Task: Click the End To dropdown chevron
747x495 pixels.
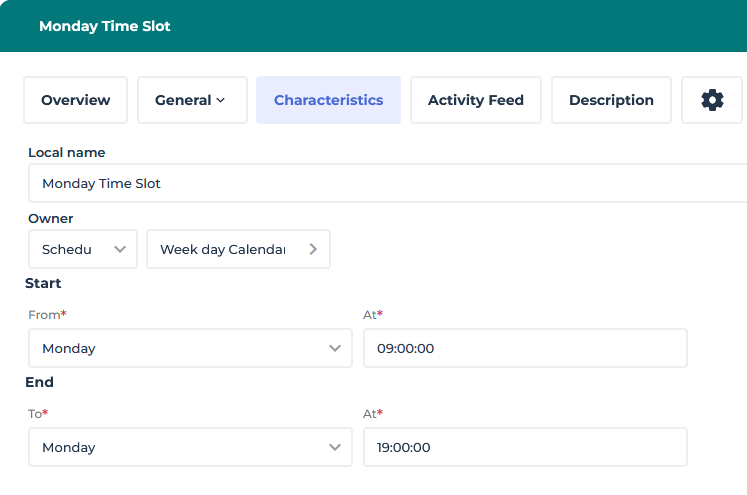Action: [x=335, y=447]
